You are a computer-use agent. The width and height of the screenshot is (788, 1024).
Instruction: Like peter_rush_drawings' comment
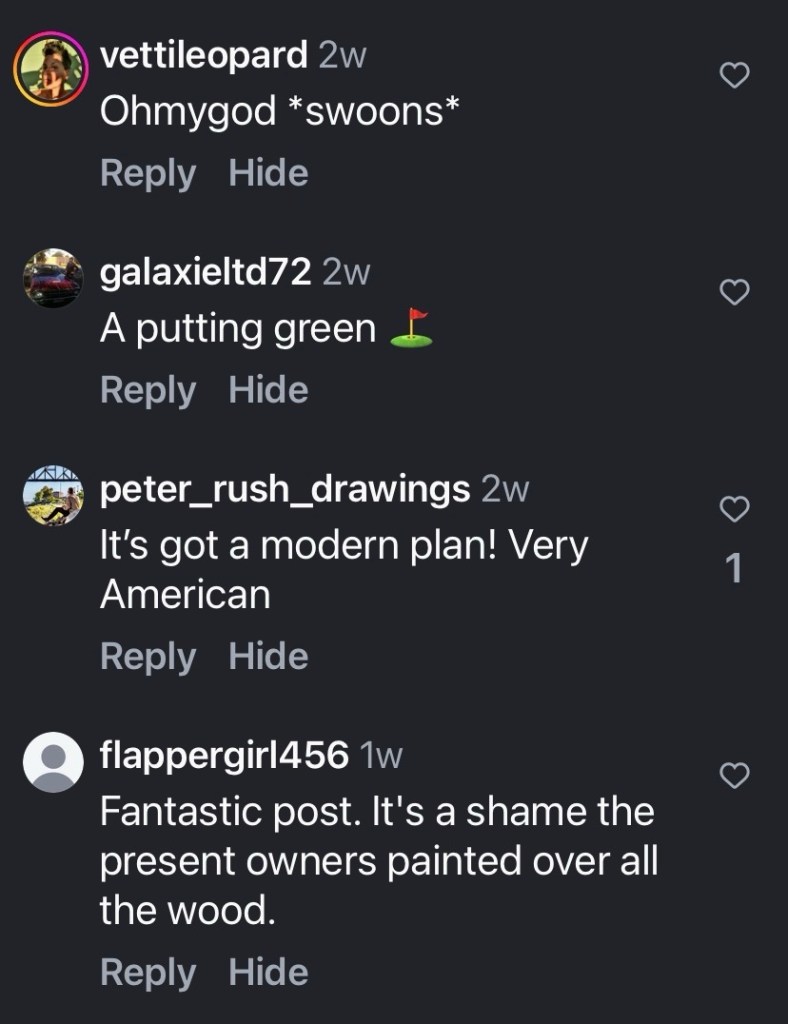click(x=735, y=509)
